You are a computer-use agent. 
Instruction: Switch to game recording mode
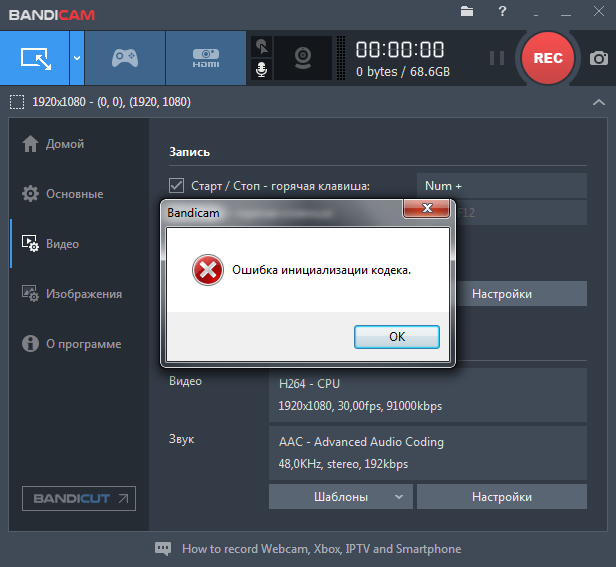pos(125,58)
